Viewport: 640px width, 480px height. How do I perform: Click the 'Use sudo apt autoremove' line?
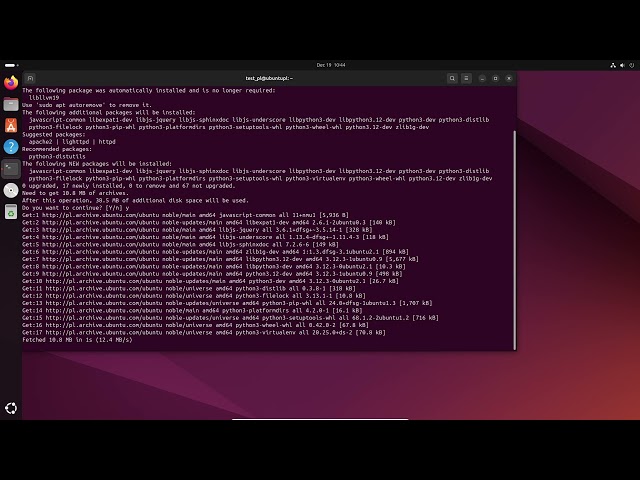coord(87,105)
